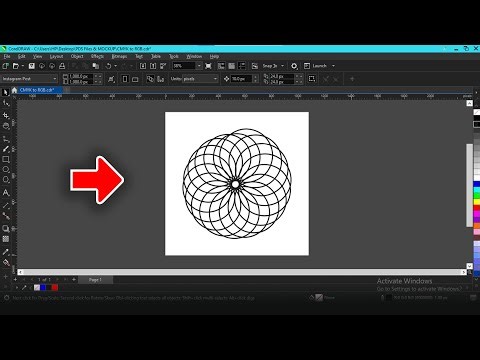Click the Export icon

[153, 66]
